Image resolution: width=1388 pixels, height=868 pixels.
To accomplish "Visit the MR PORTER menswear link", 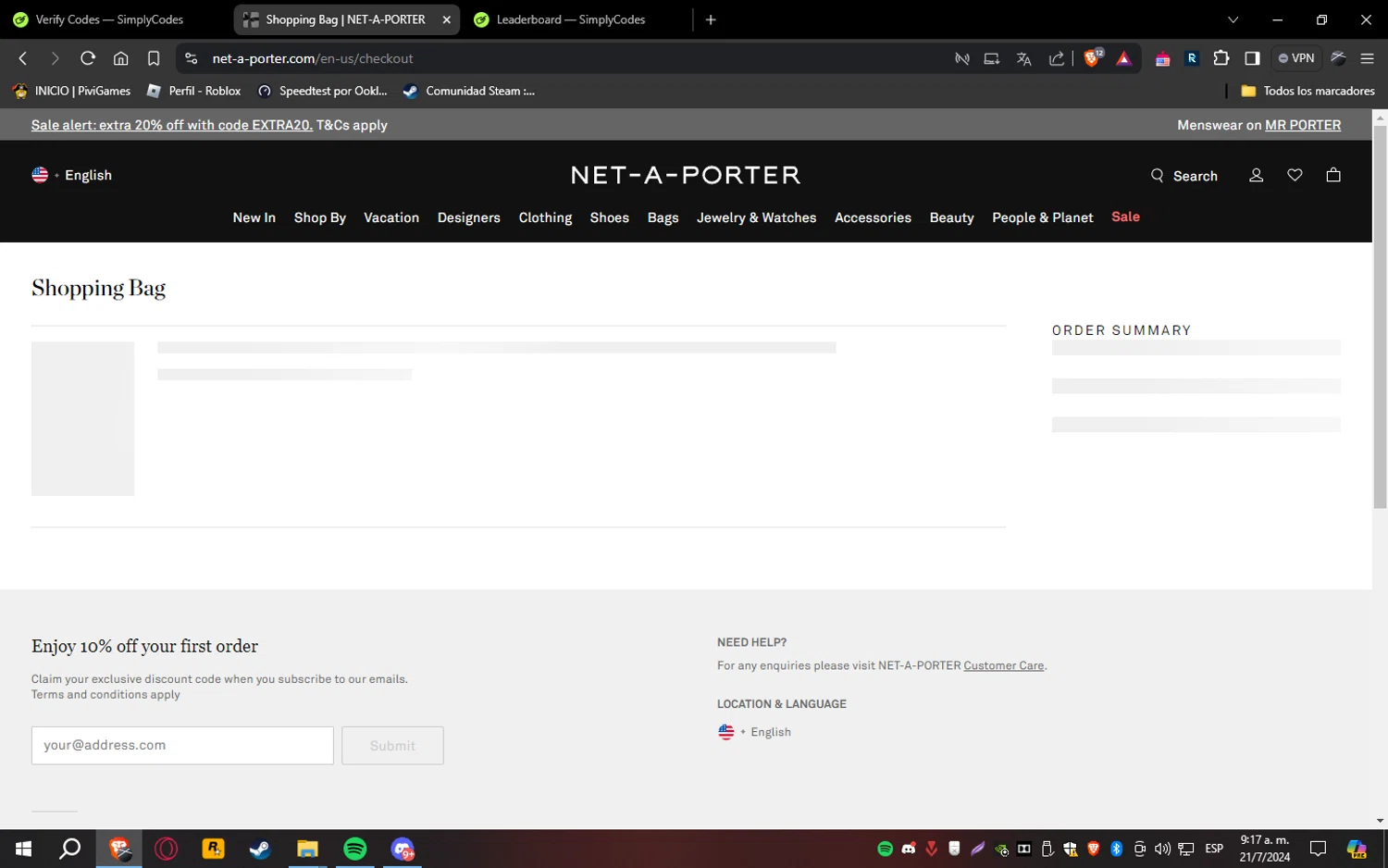I will 1303,125.
